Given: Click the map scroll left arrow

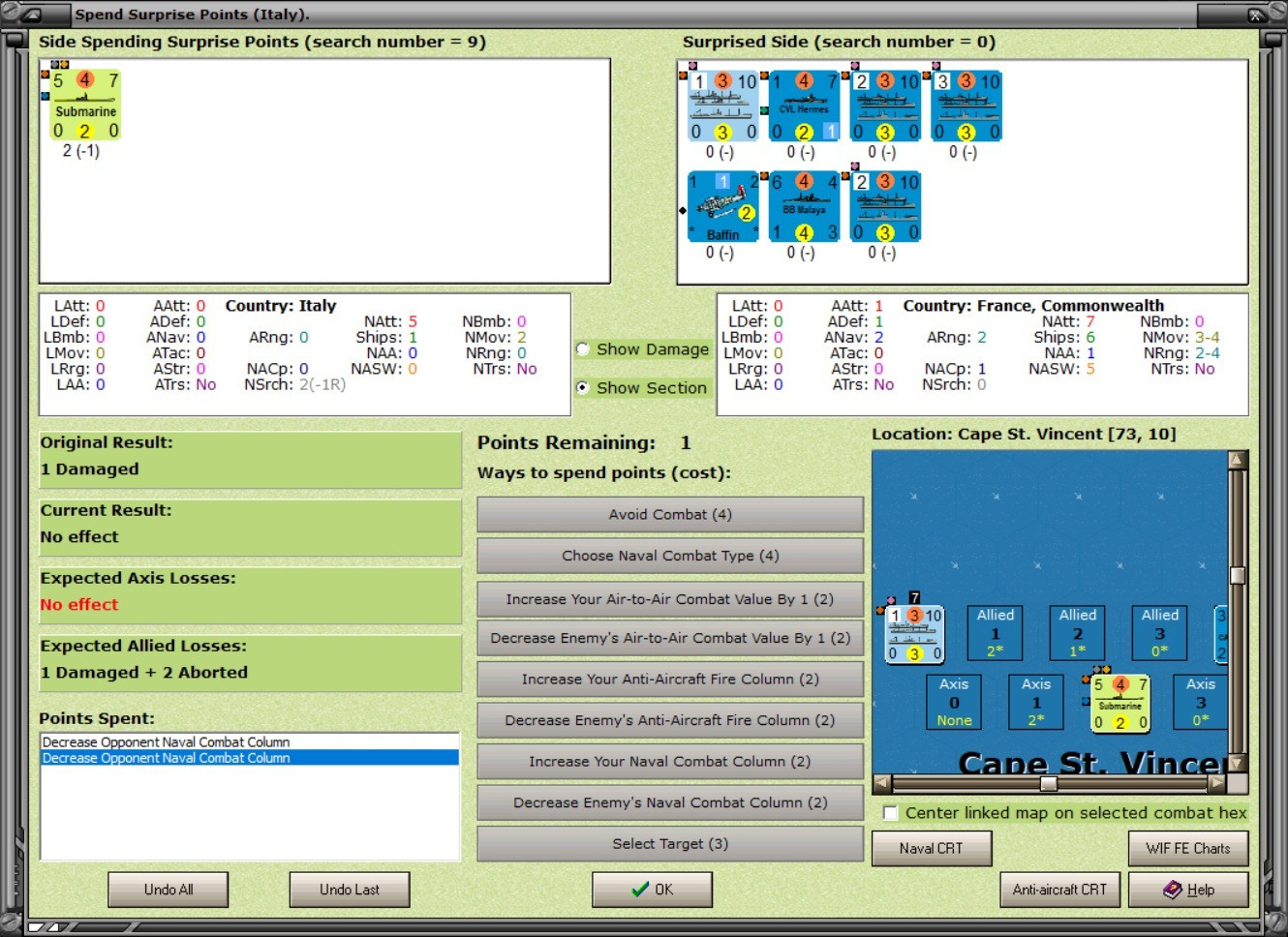Looking at the screenshot, I should [881, 783].
